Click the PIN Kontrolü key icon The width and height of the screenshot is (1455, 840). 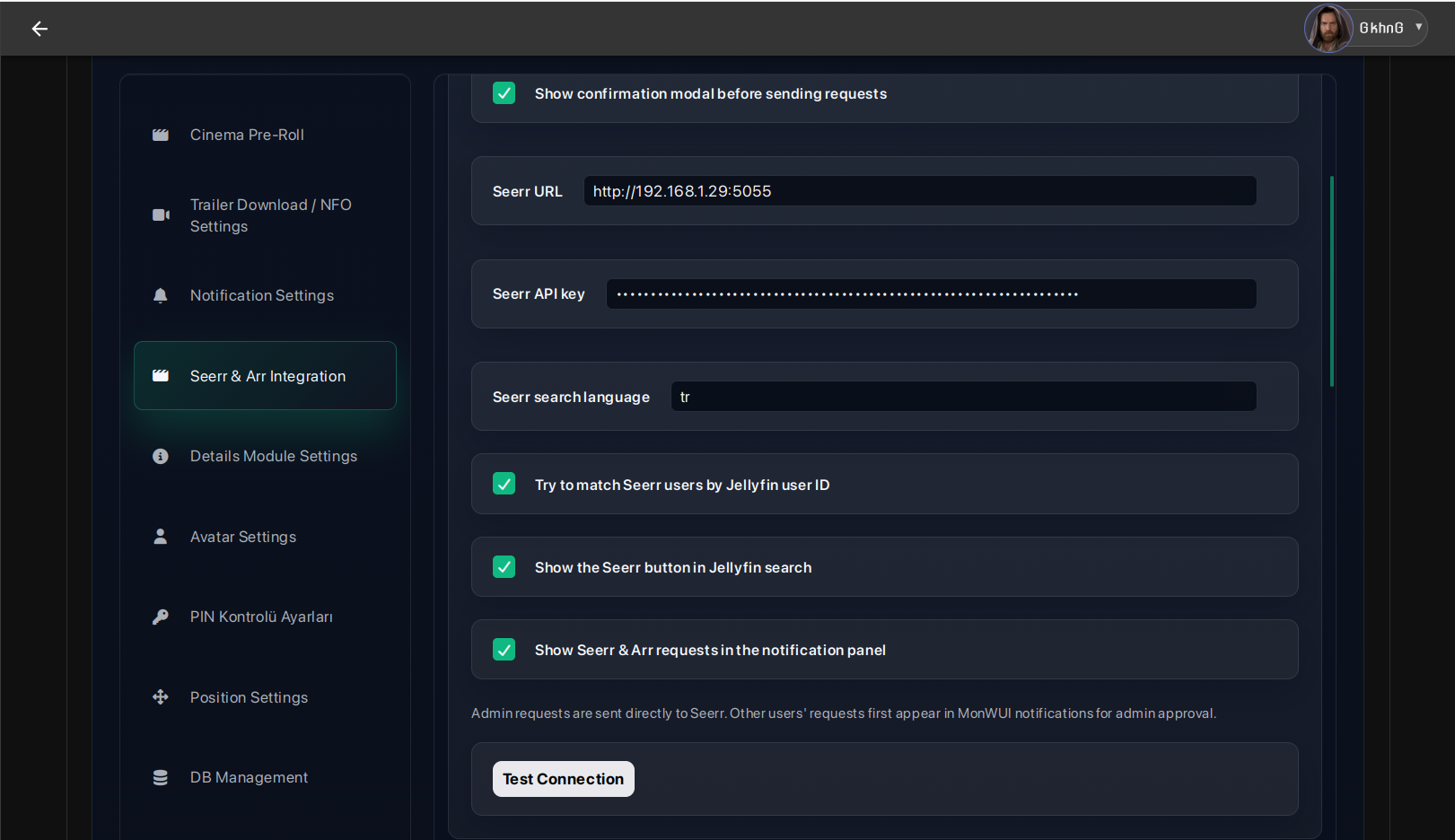click(x=161, y=617)
